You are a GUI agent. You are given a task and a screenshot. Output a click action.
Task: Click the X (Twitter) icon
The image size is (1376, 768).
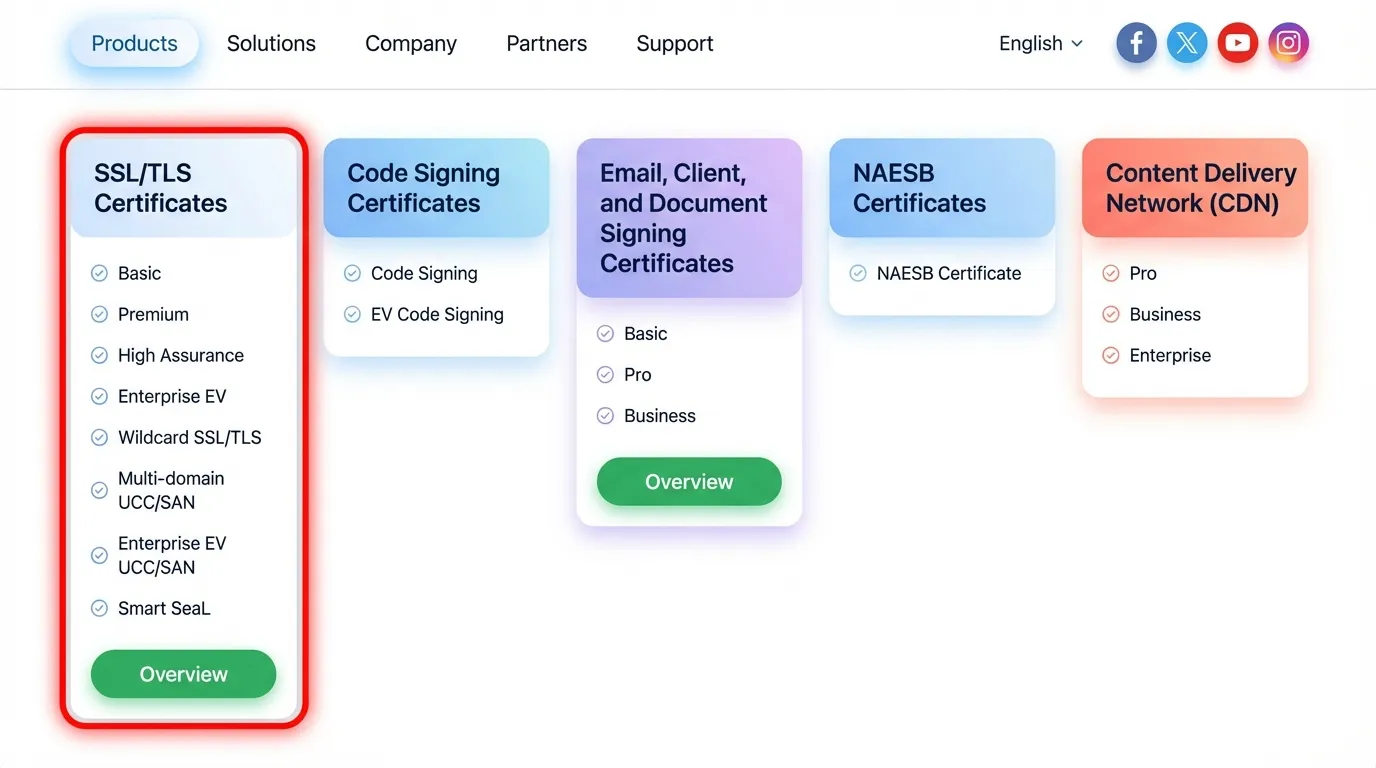click(1187, 43)
